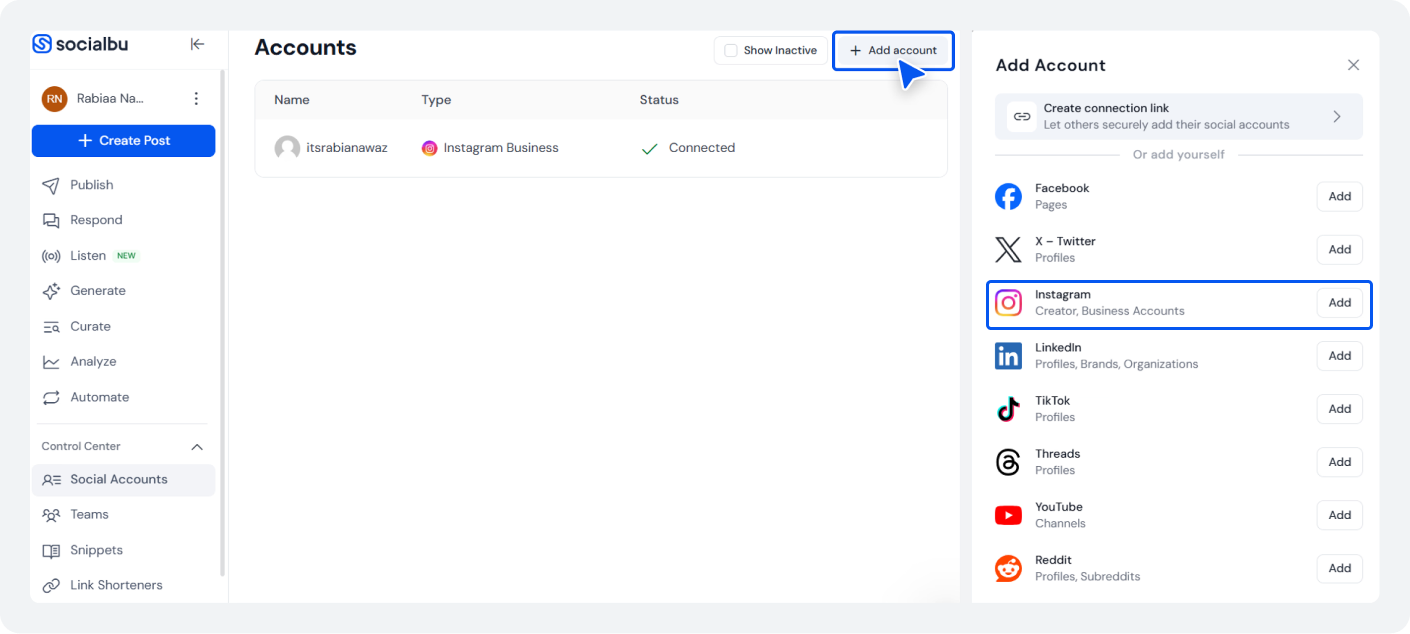This screenshot has height=634, width=1410.
Task: Click the RN user avatar
Action: pyautogui.click(x=54, y=98)
